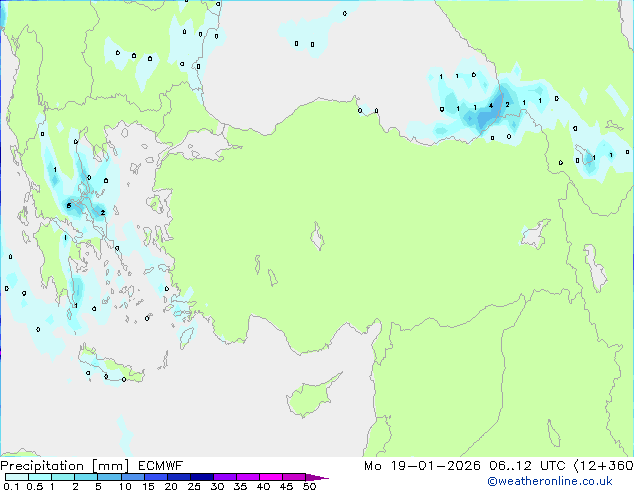Click the legend scale label 45
Image resolution: width=634 pixels, height=490 pixels.
286,486
